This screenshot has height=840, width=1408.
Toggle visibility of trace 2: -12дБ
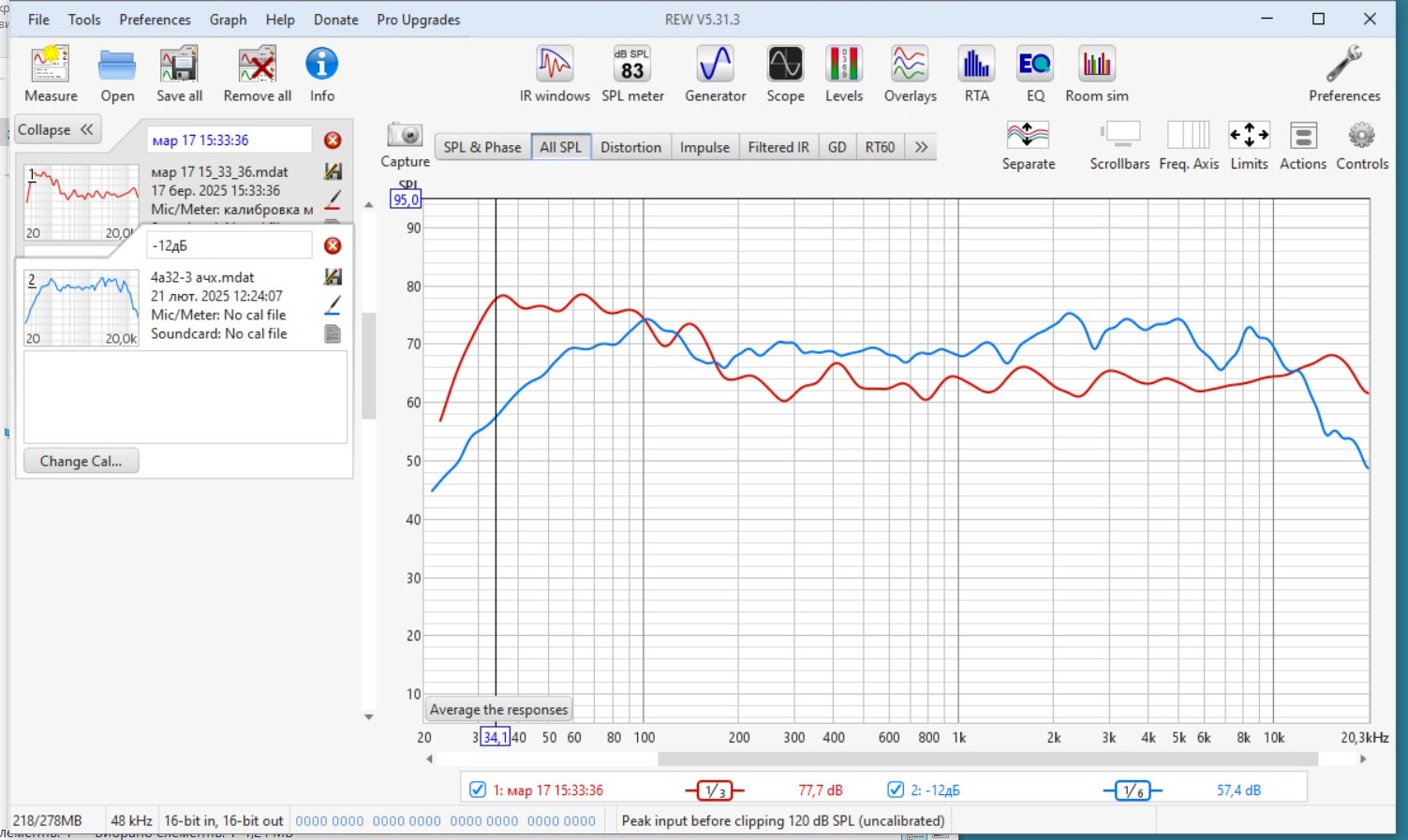[896, 789]
